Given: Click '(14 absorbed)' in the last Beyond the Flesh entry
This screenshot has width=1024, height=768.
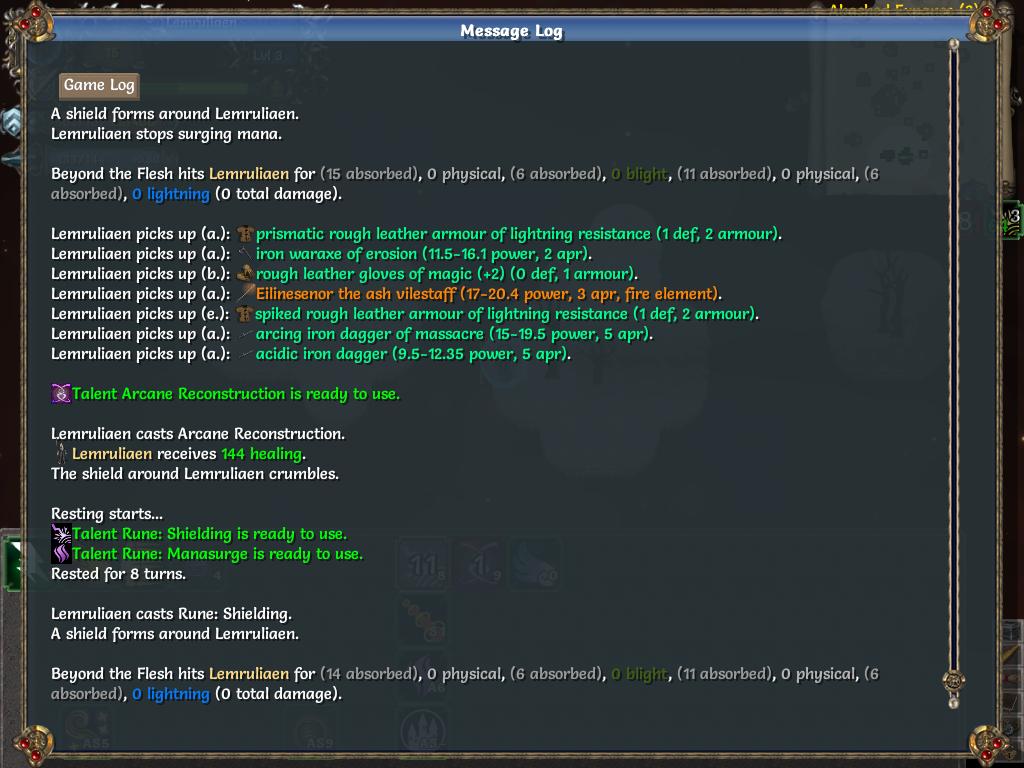Looking at the screenshot, I should click(x=370, y=674).
